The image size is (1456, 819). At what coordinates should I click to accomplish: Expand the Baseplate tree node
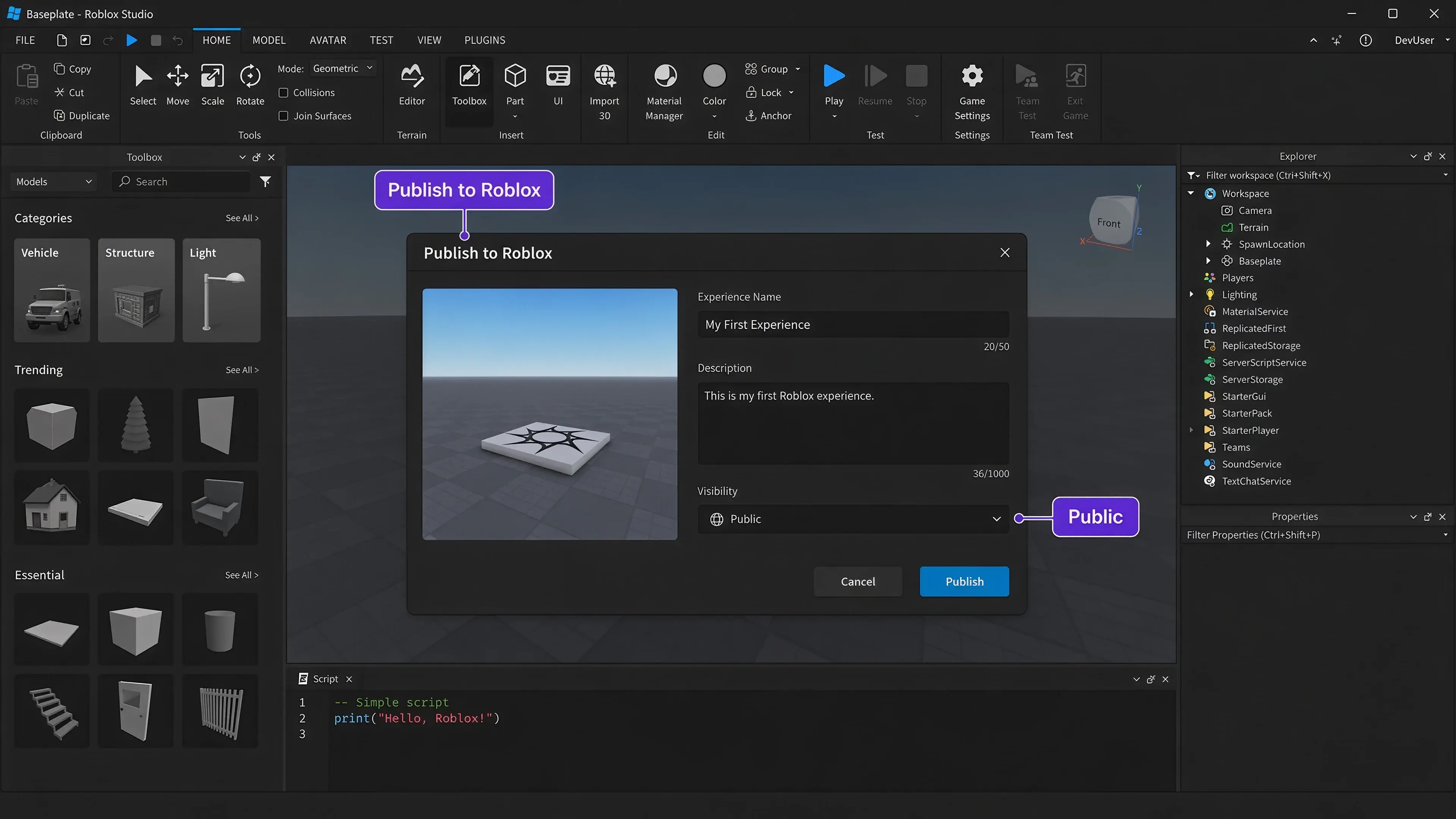click(x=1208, y=260)
